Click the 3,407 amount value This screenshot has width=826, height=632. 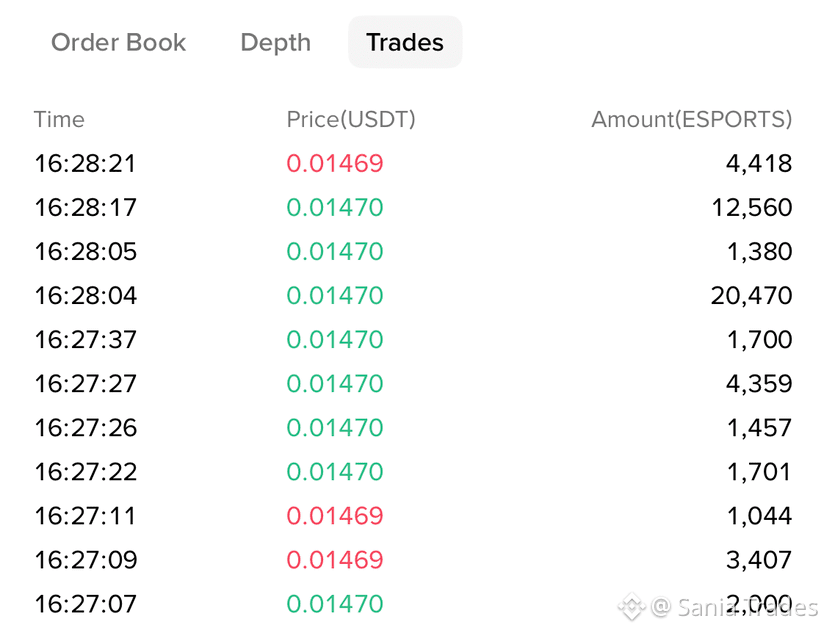[x=759, y=560]
